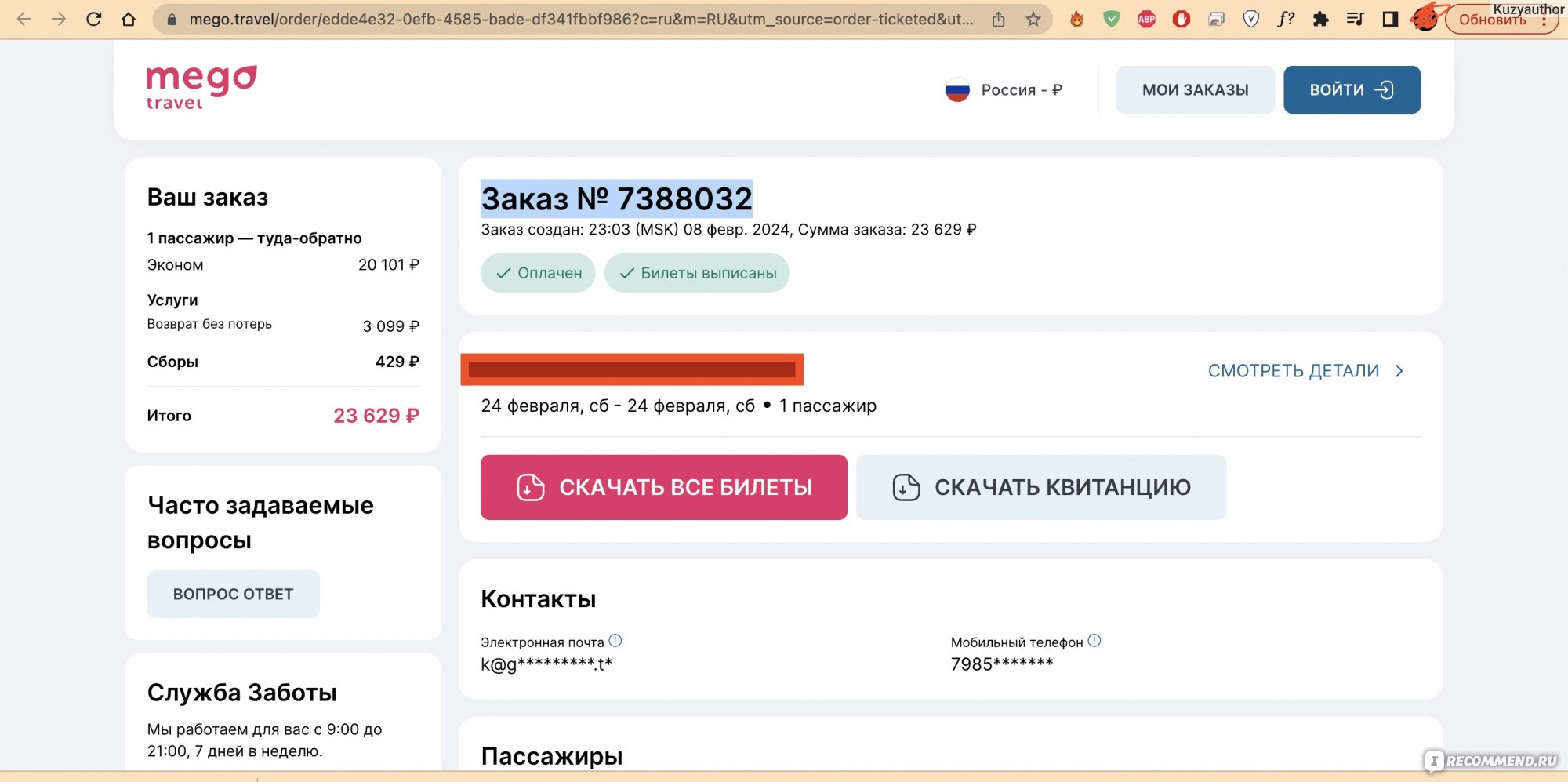Screen dimensions: 1568x782
Task: Open the outlined shield extension icon
Action: coord(1251,20)
